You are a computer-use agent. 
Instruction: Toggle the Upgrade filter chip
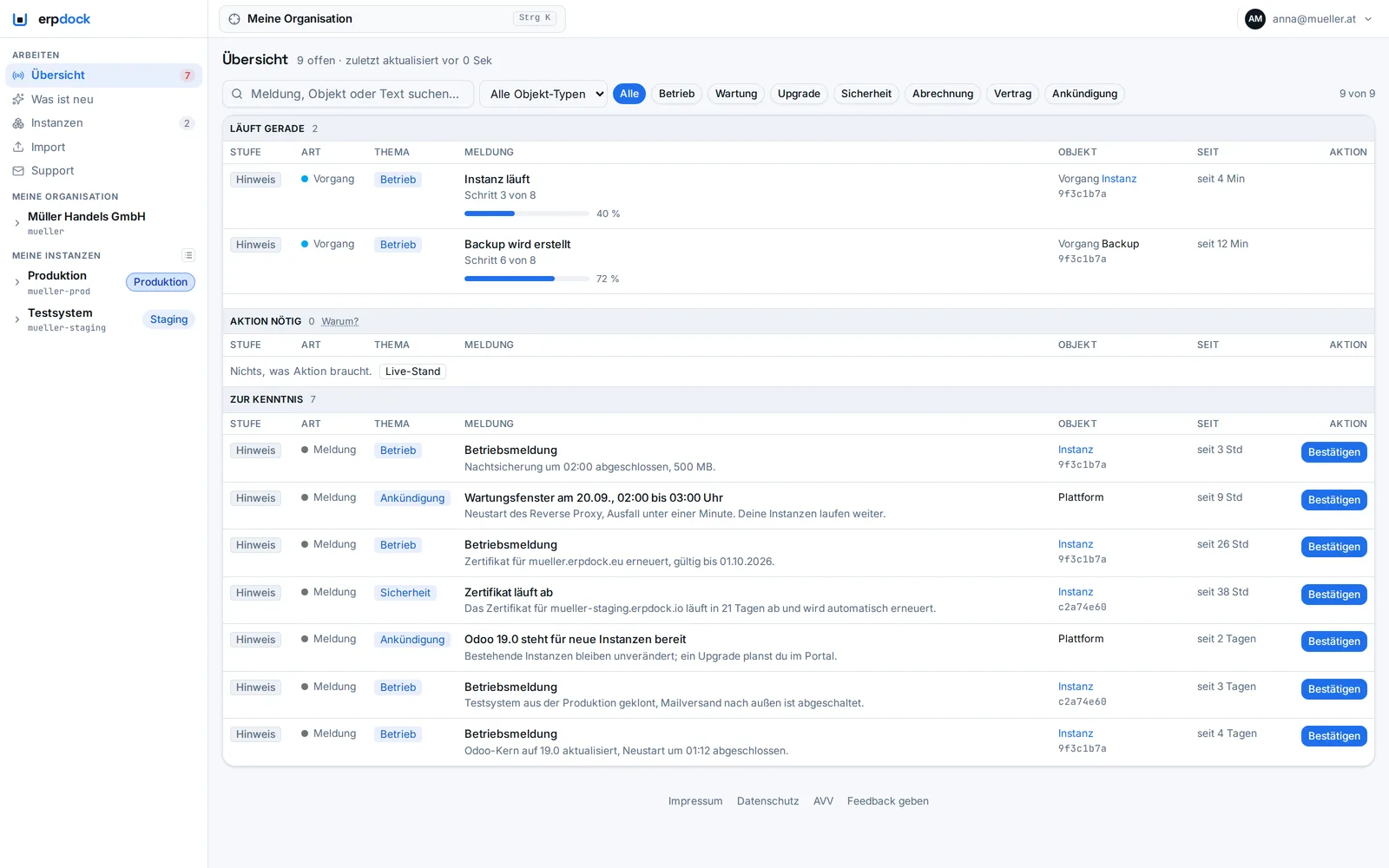[799, 94]
